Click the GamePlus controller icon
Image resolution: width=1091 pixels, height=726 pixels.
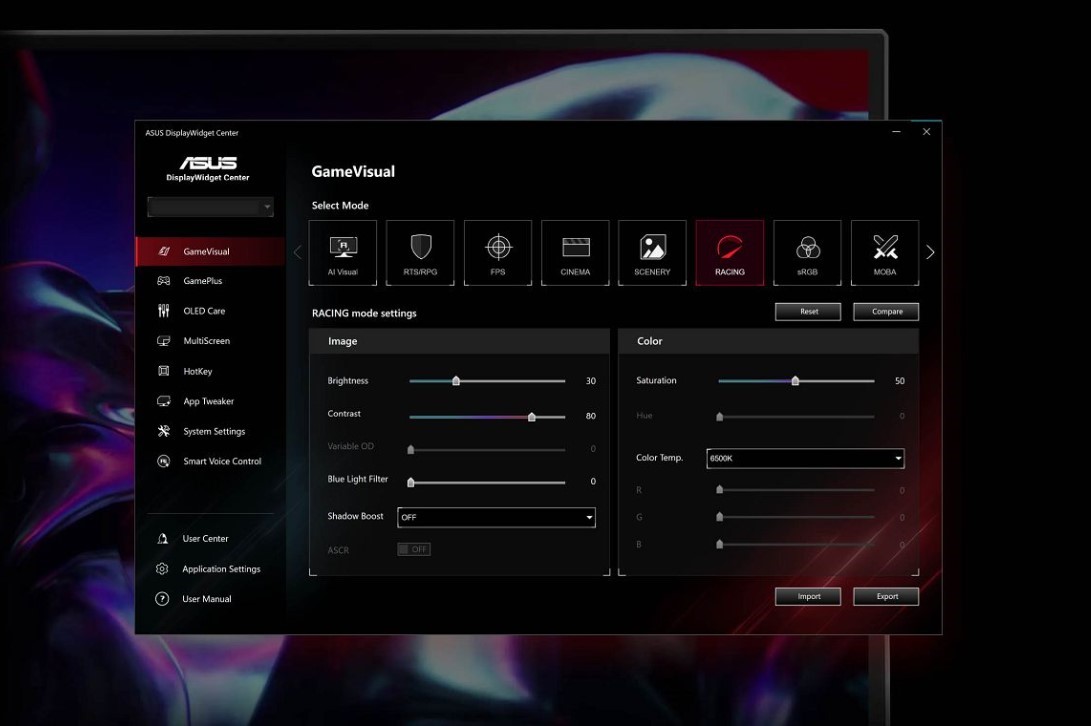tap(164, 281)
